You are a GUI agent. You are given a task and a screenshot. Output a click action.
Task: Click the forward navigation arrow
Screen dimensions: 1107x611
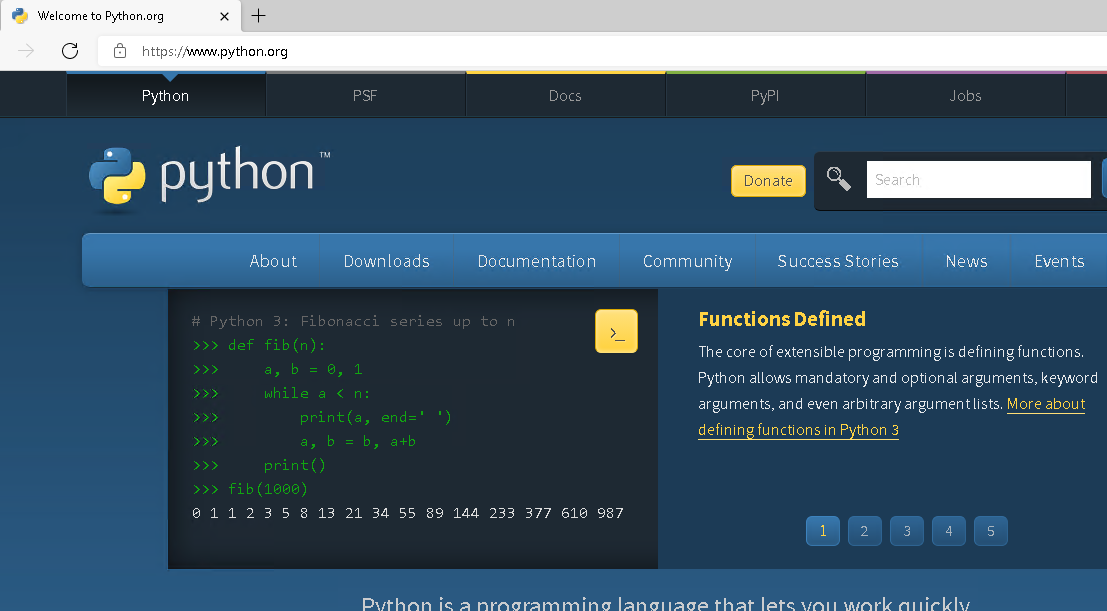(26, 51)
